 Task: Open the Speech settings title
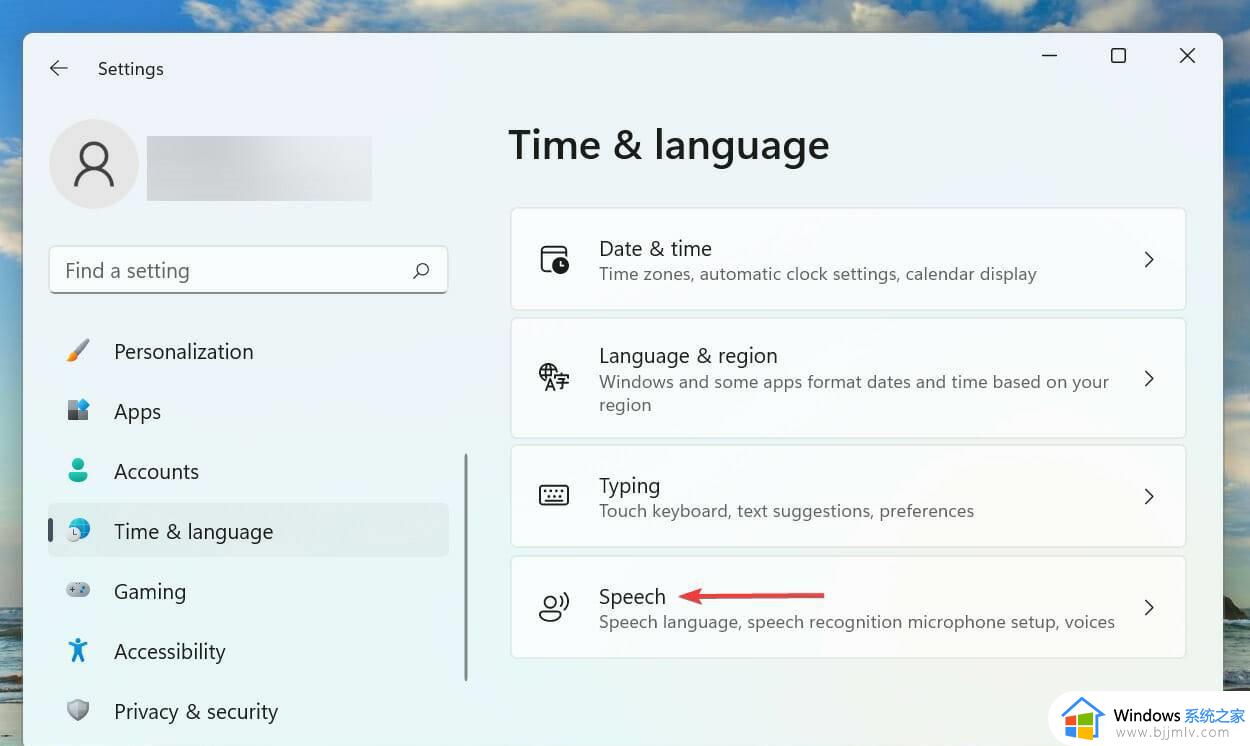[632, 597]
